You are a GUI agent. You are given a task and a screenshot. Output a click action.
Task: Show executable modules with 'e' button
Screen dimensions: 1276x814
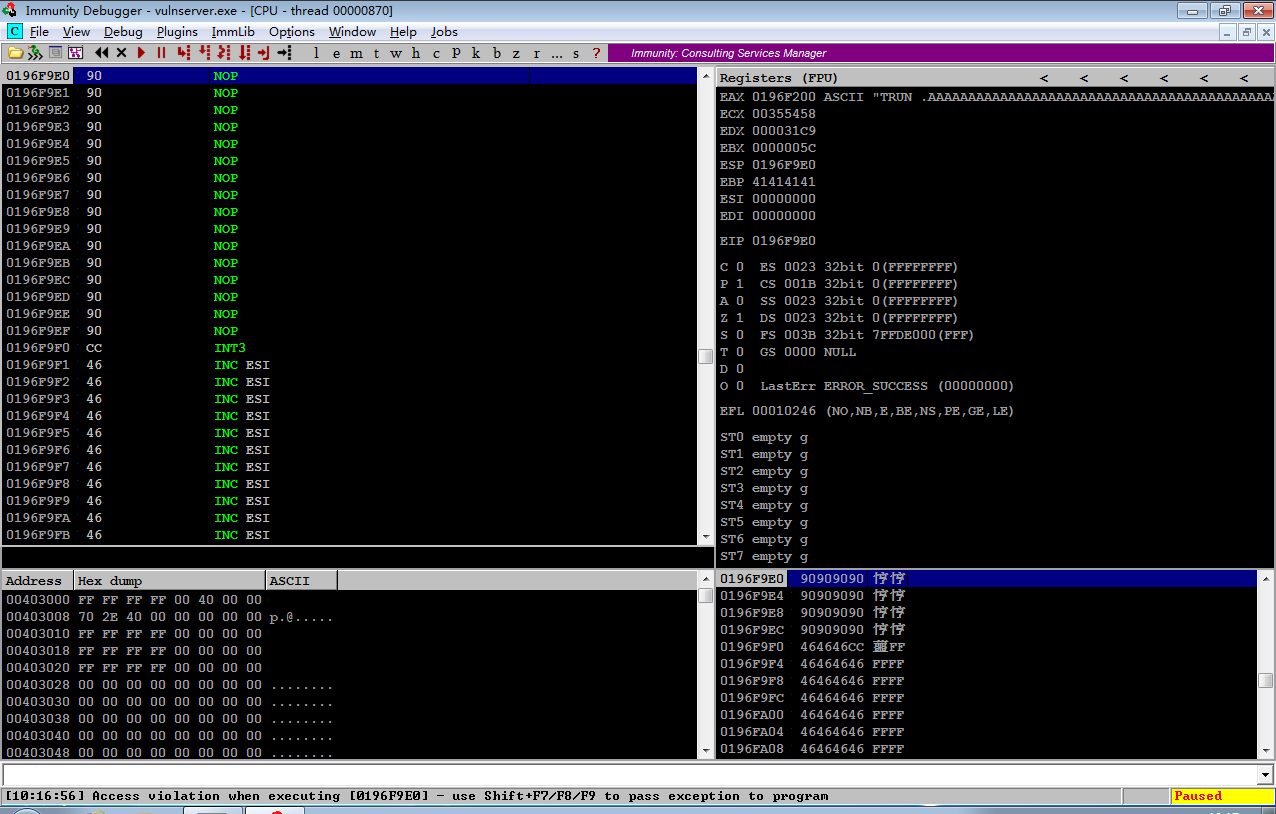[337, 53]
